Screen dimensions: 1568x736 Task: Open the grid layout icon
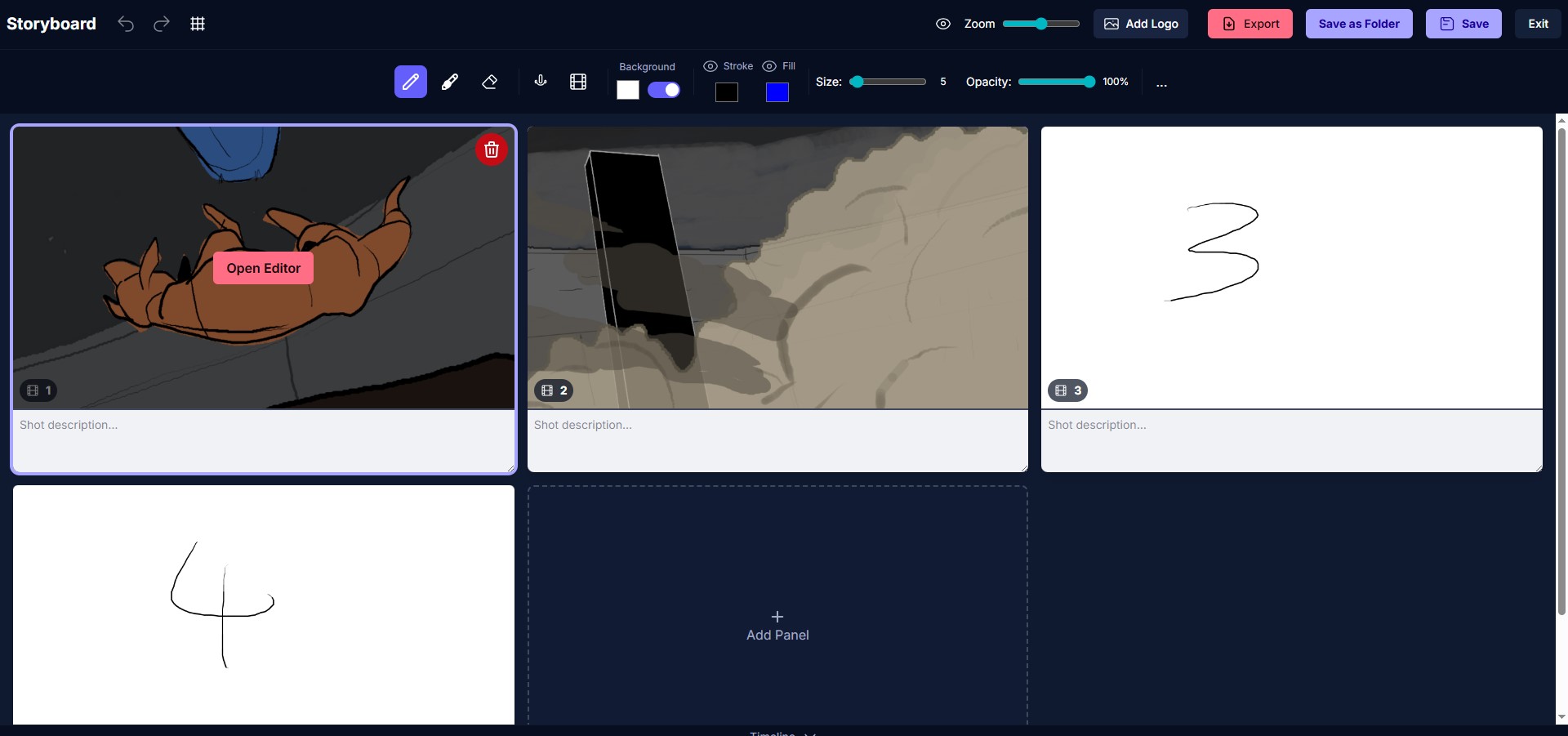197,24
